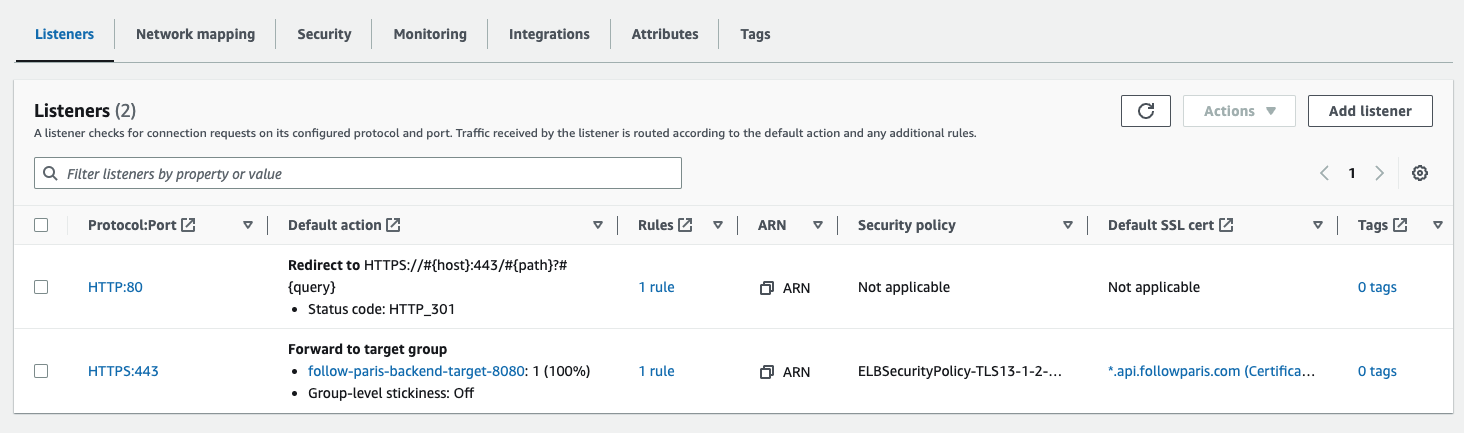The image size is (1464, 433).
Task: Open Protocol:Port external info icon
Action: [188, 225]
